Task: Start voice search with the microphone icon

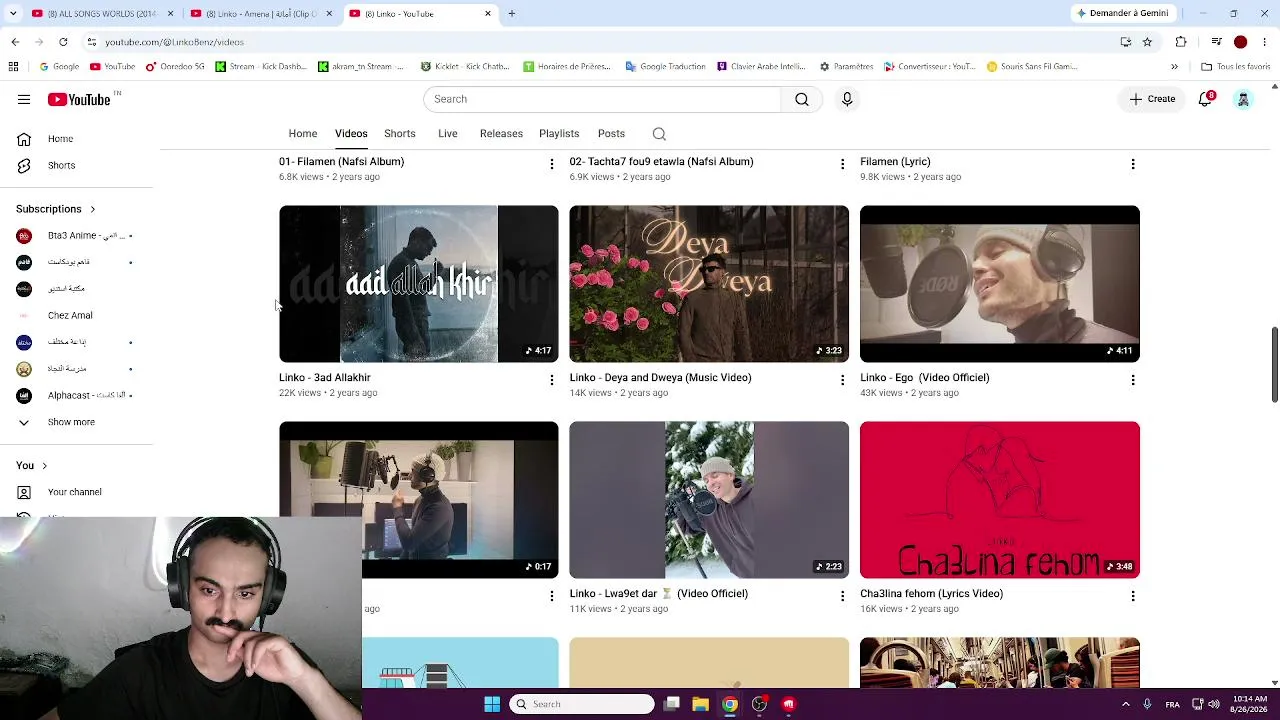Action: click(847, 99)
